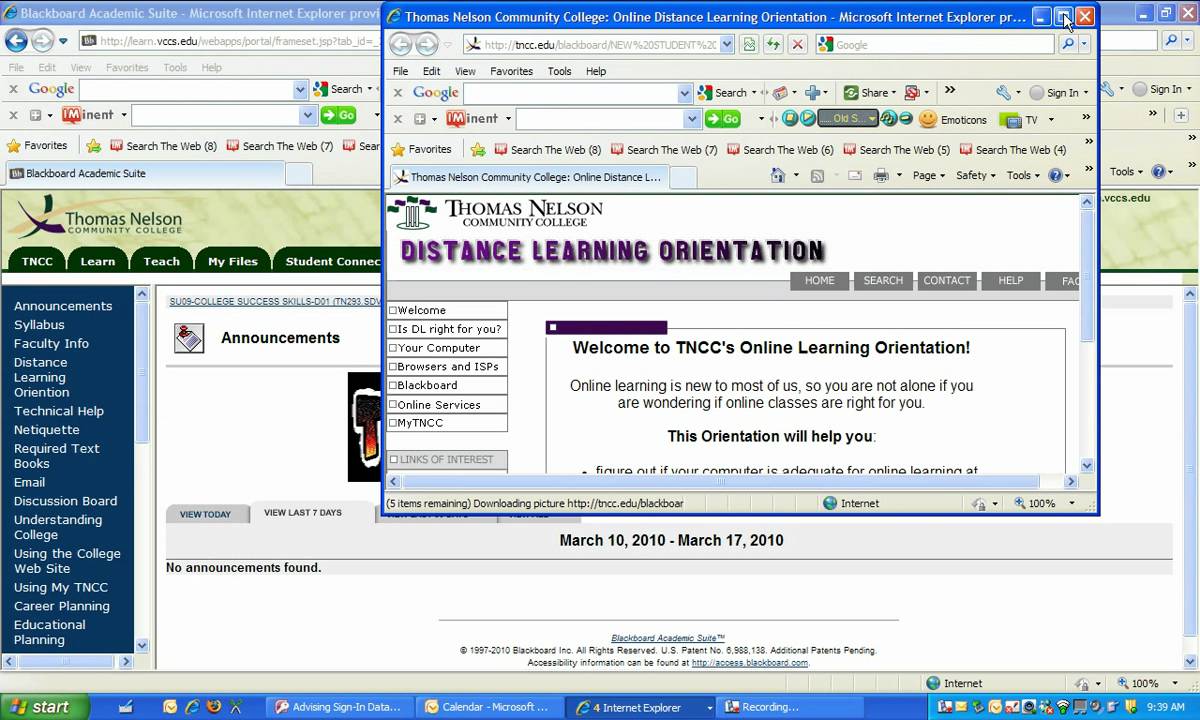Click blue Help icon in front window command bar

(1054, 175)
